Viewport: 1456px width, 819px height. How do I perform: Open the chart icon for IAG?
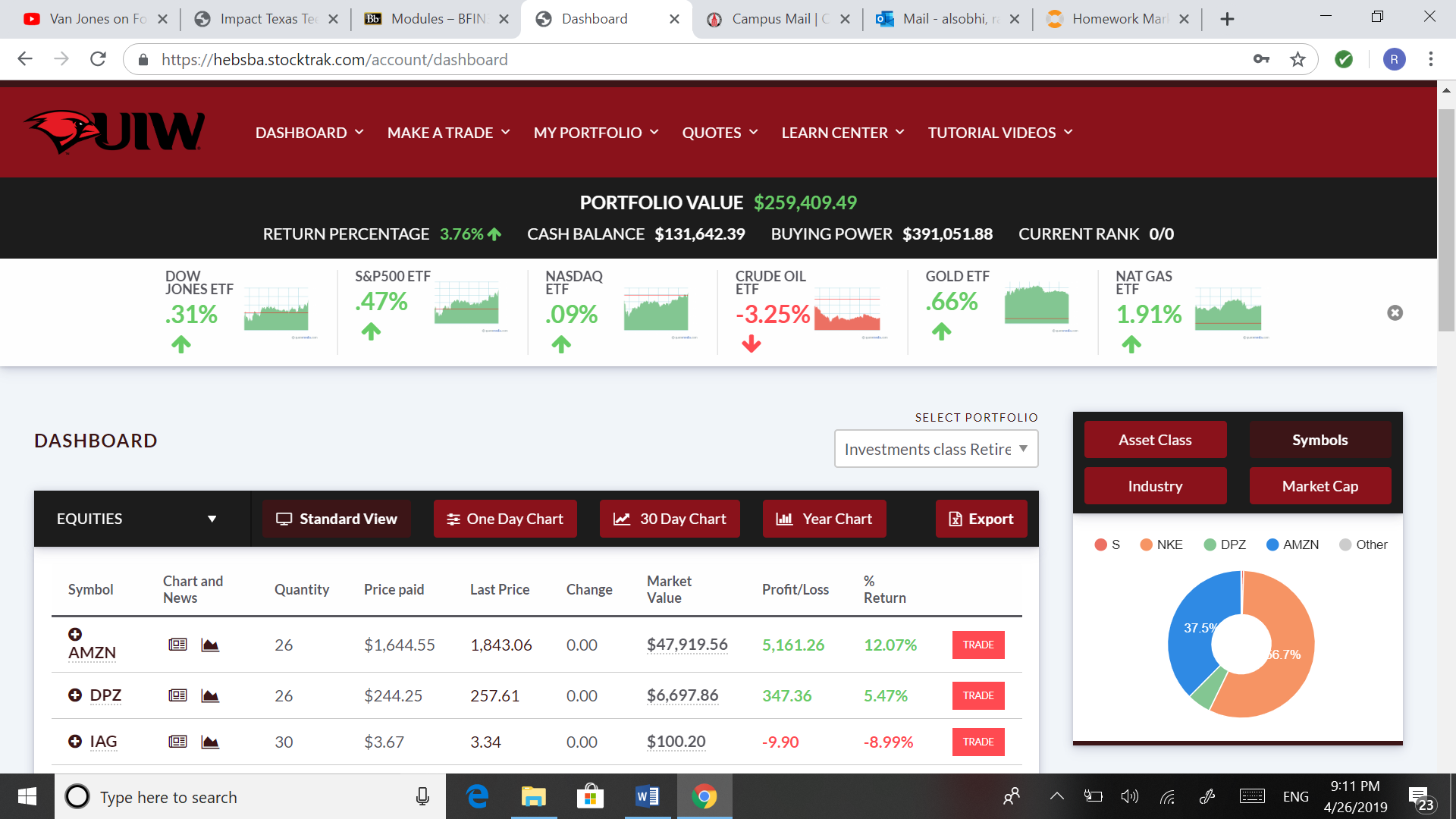click(x=210, y=742)
